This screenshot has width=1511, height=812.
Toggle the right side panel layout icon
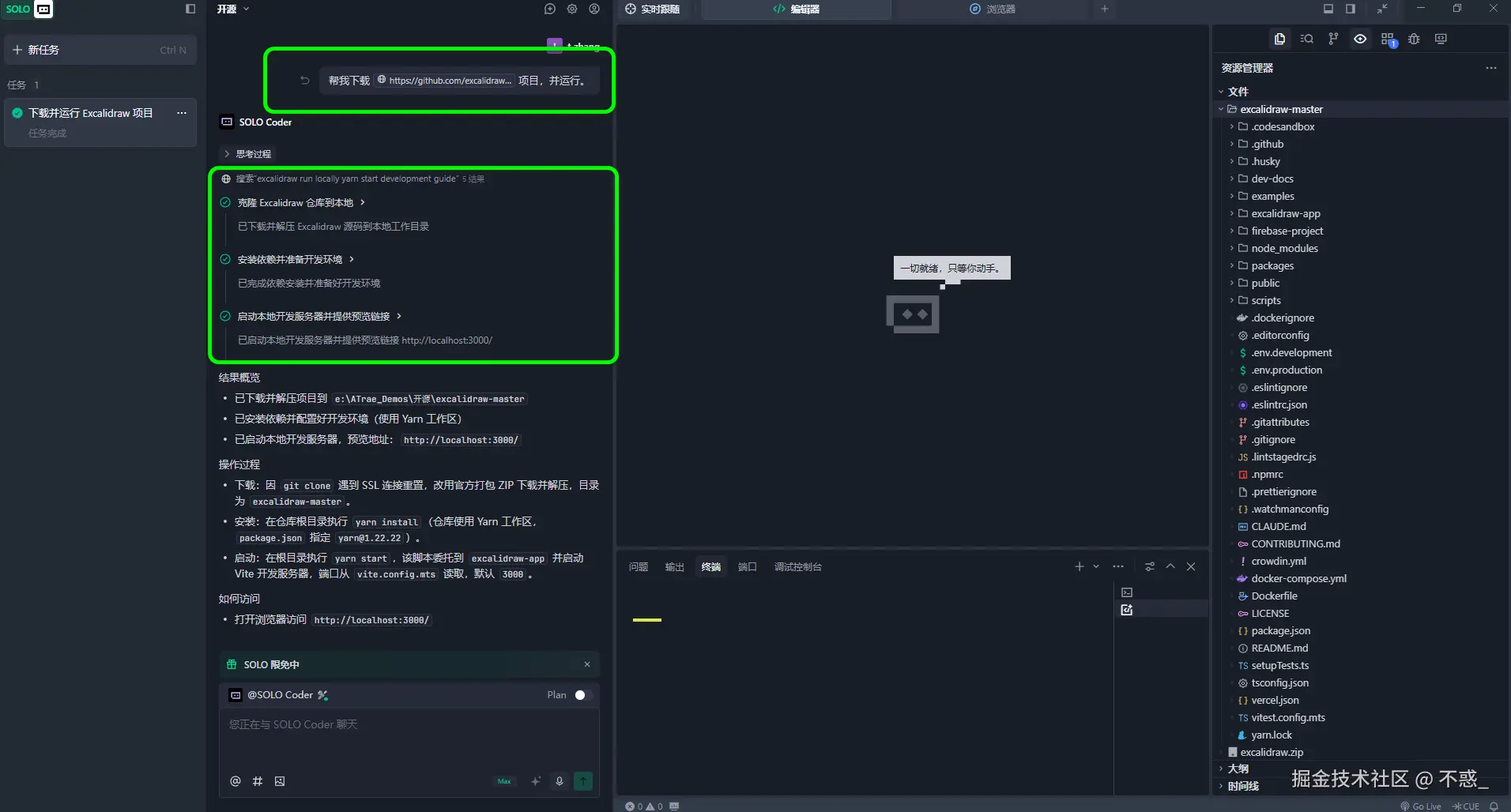coord(1351,9)
